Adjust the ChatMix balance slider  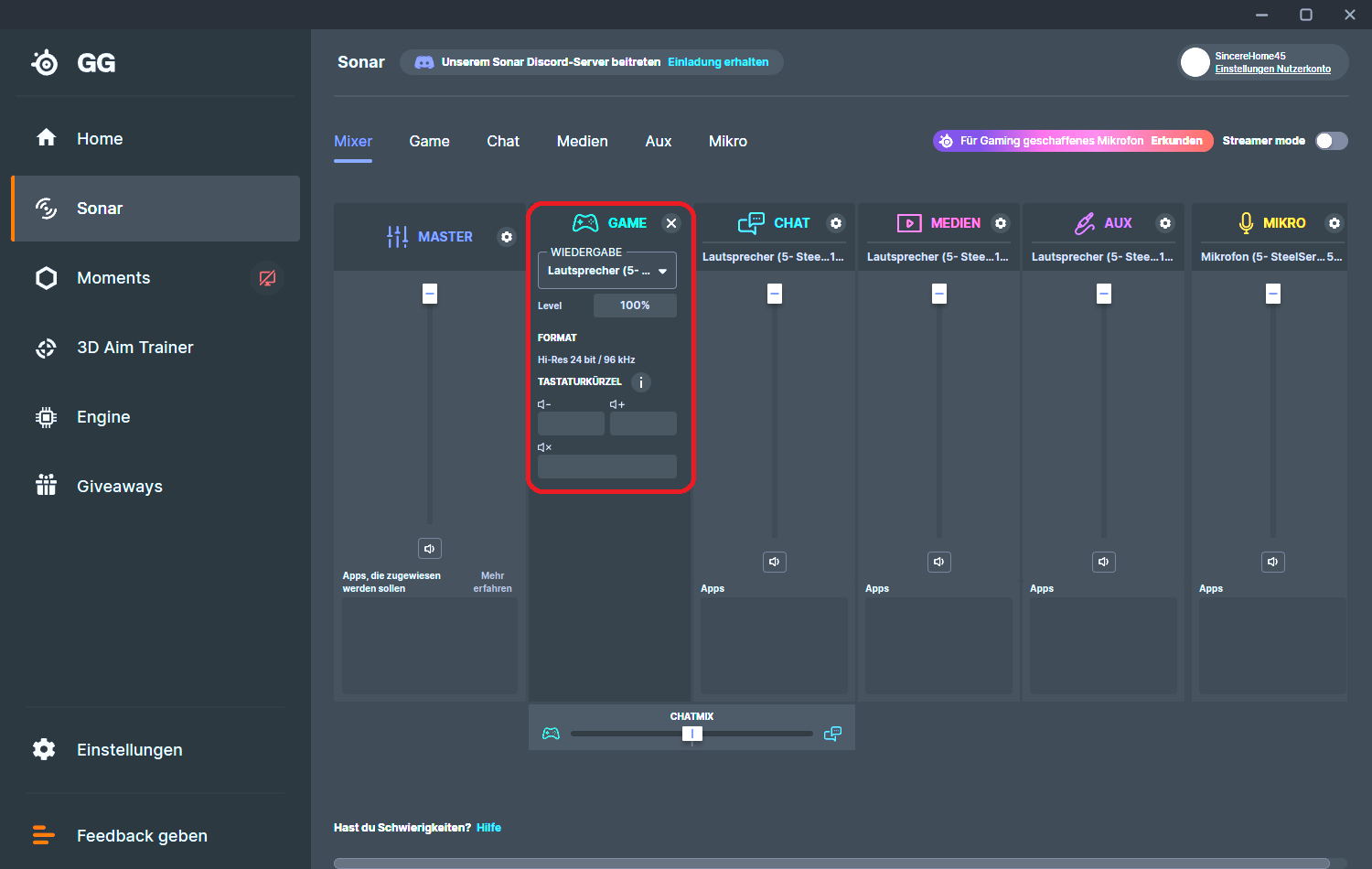point(692,733)
